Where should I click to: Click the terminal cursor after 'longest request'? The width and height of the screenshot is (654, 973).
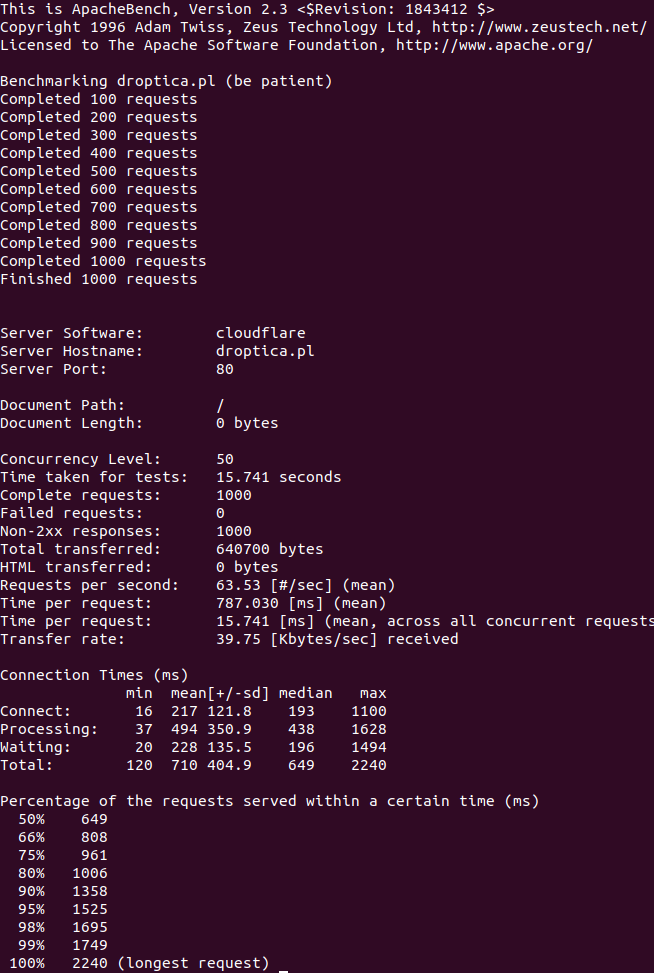284,964
